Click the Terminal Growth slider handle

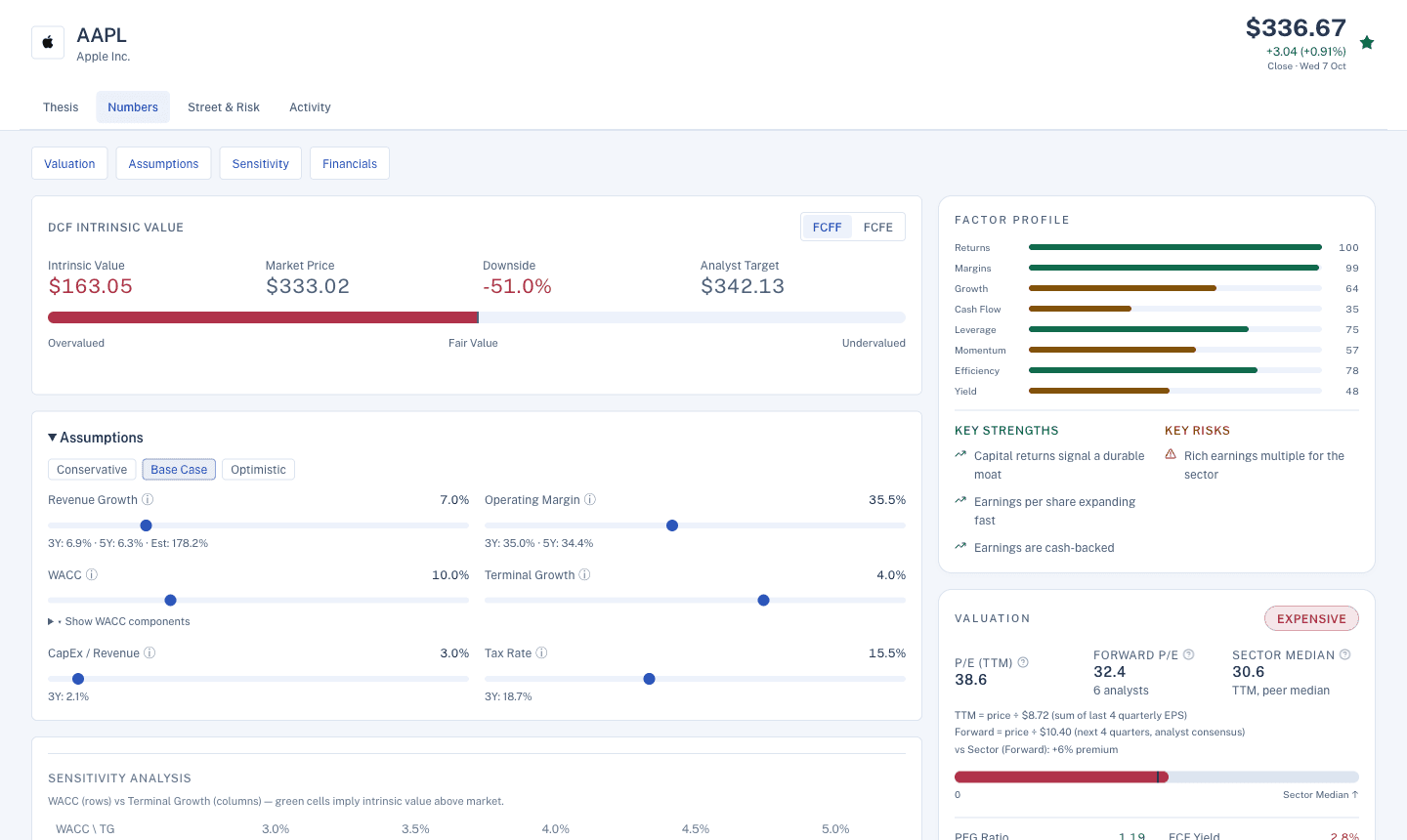coord(763,601)
